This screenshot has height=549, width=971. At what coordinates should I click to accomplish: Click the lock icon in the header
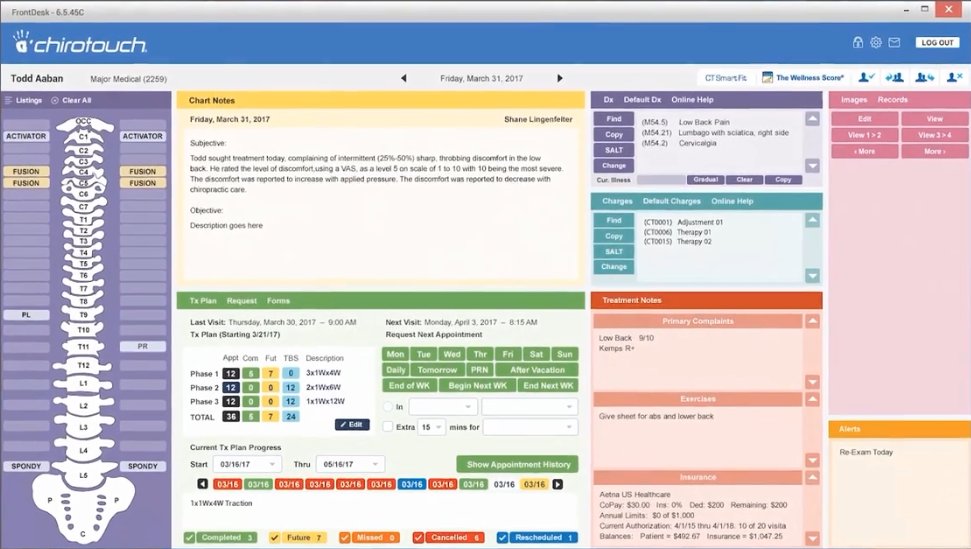click(x=857, y=43)
